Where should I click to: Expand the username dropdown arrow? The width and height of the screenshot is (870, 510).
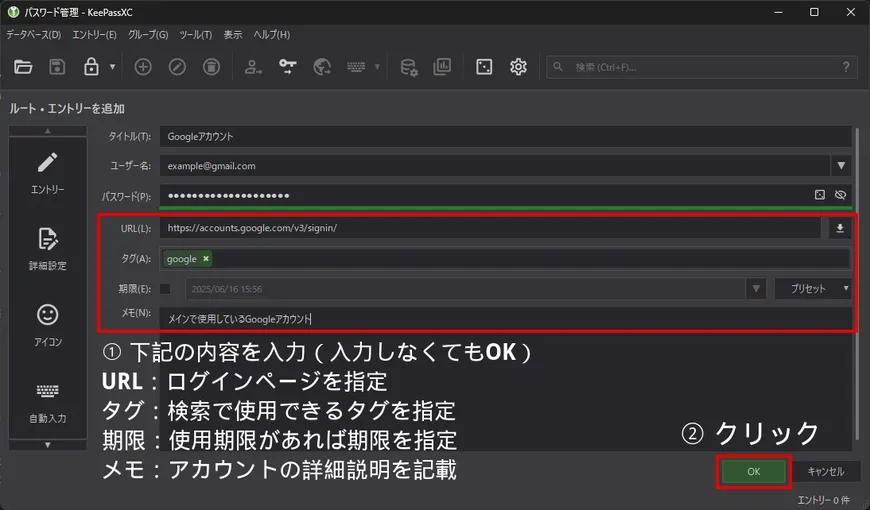tap(841, 165)
